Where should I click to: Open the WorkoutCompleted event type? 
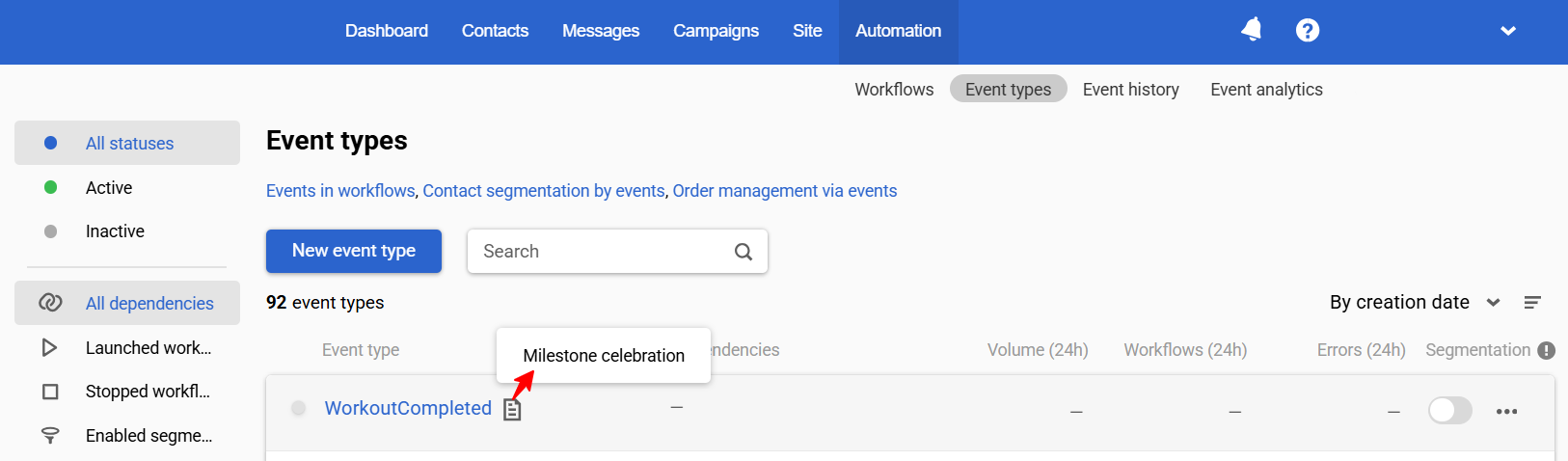[408, 408]
